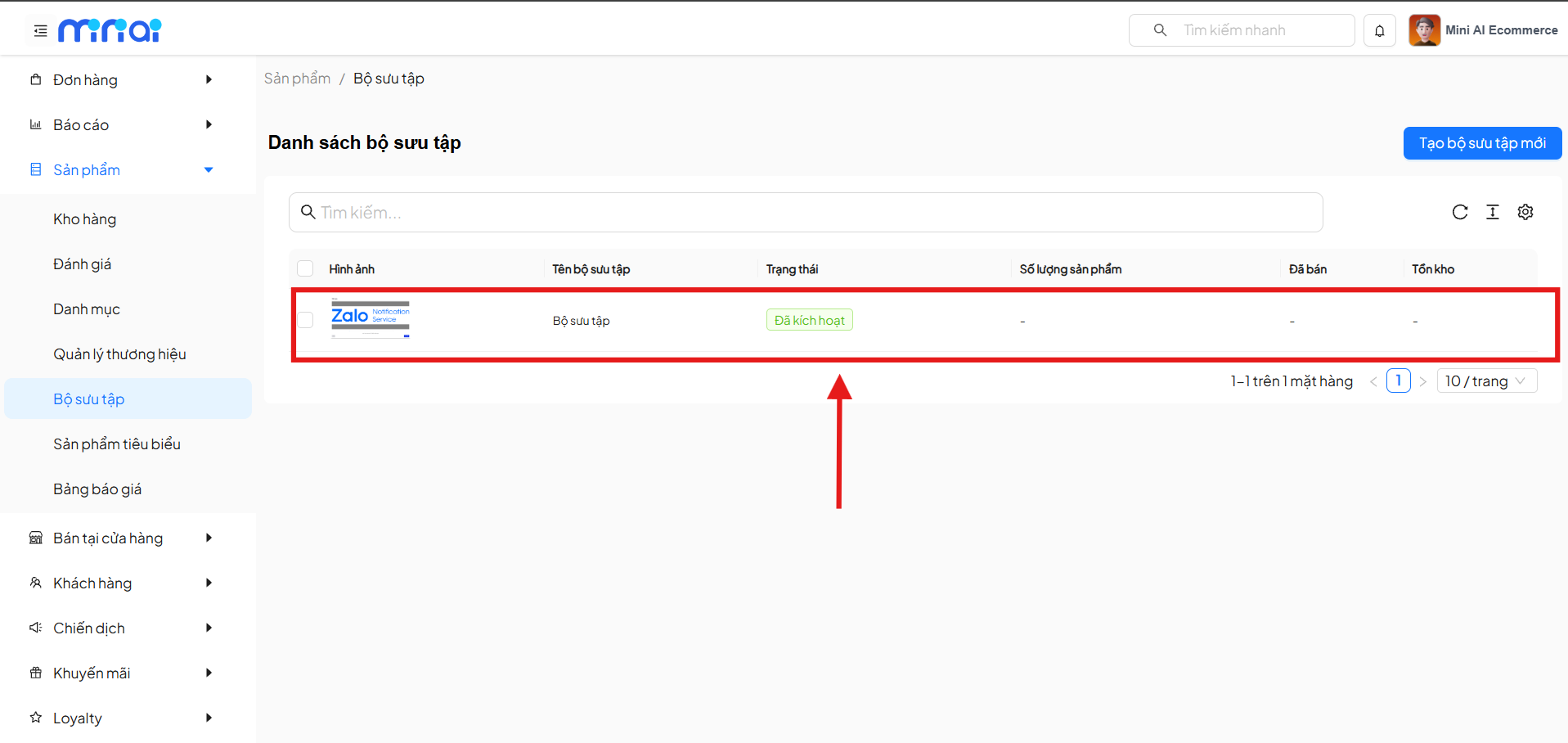The image size is (1568, 743).
Task: Click the Mimai logo
Action: point(110,30)
